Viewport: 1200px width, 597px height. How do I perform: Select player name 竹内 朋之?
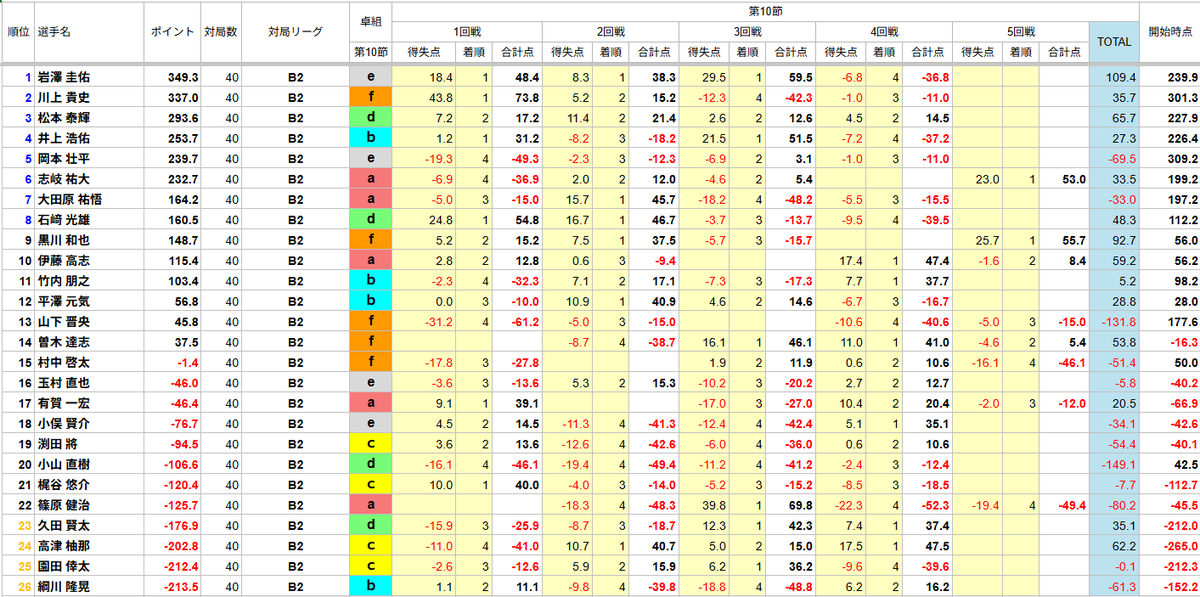click(x=63, y=281)
